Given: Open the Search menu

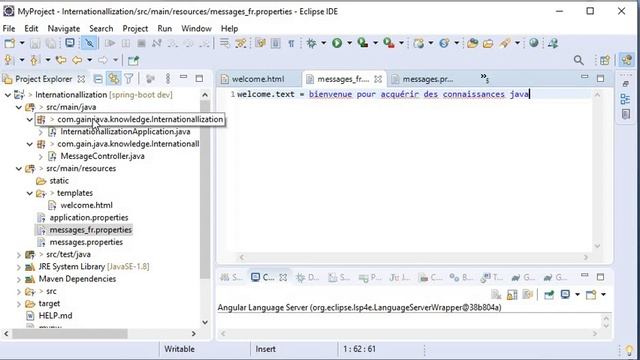Looking at the screenshot, I should (101, 29).
